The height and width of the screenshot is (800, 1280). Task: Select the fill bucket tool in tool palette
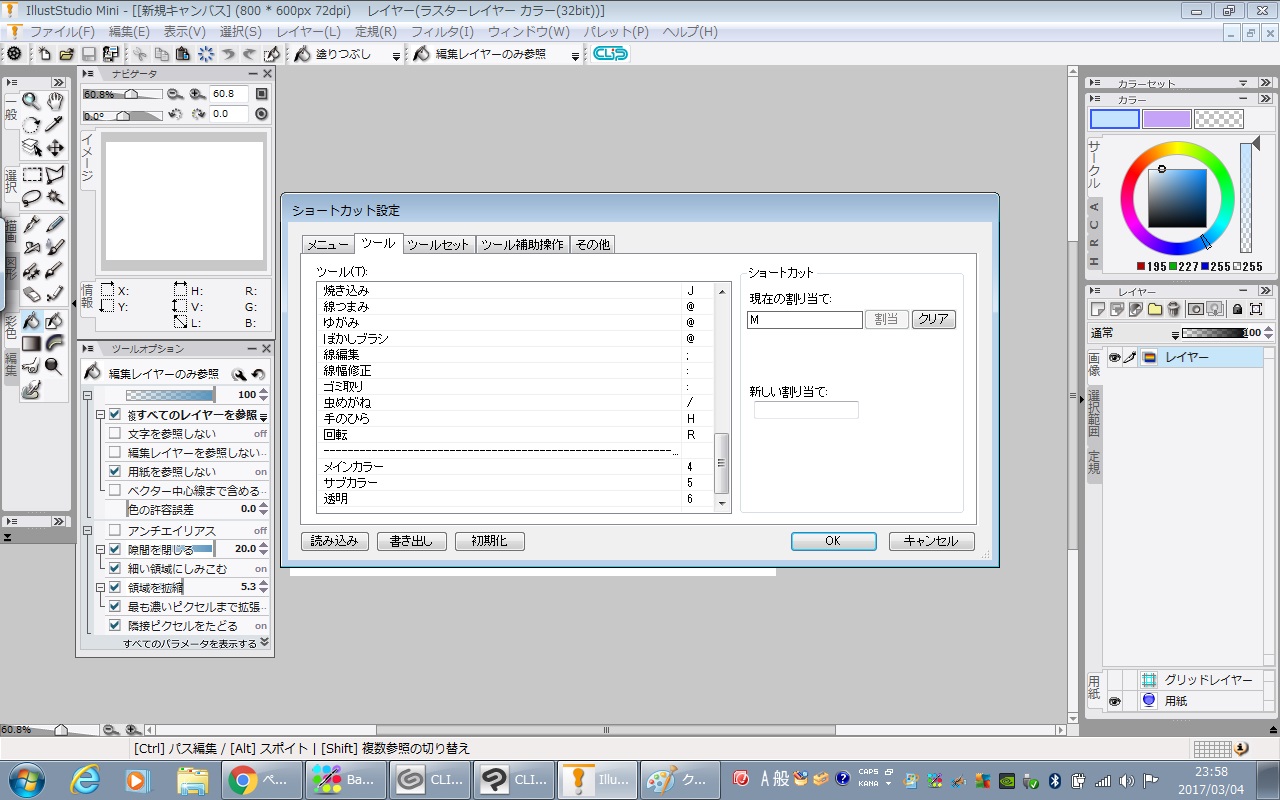tap(31, 321)
